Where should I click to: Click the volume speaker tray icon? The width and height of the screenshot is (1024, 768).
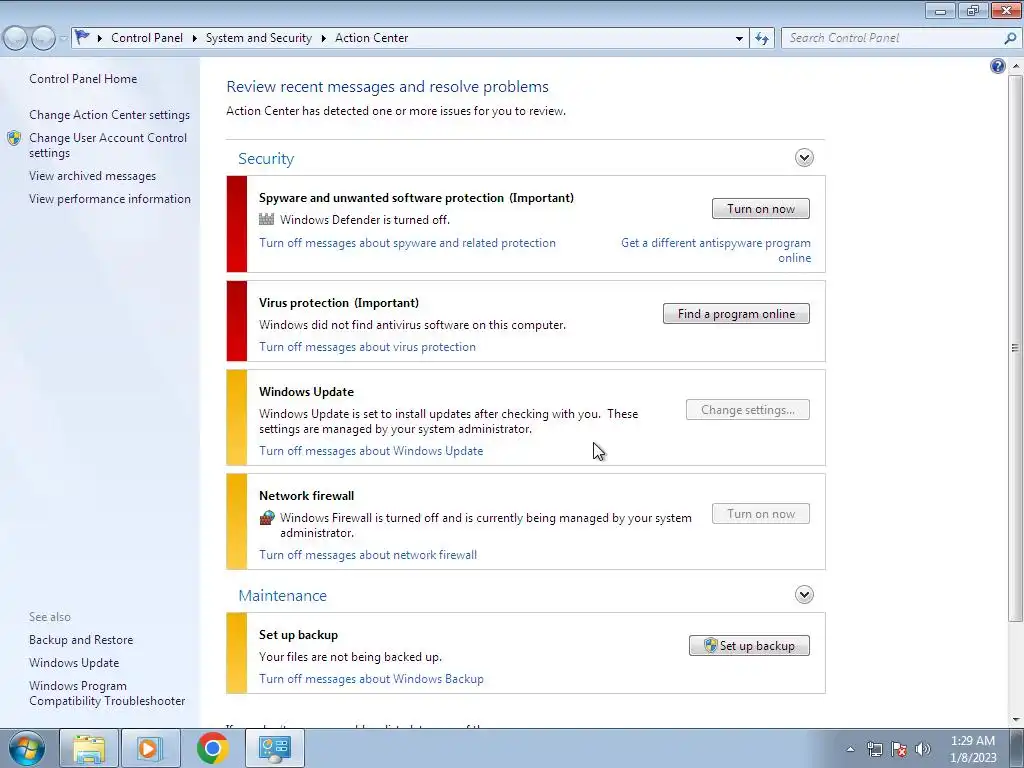(923, 749)
